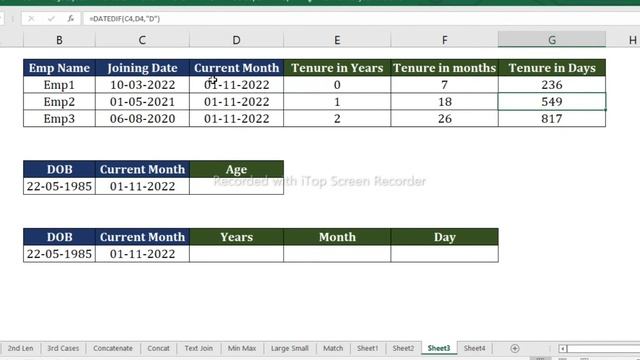
Task: Switch to Min Max sheet tab
Action: coord(242,348)
